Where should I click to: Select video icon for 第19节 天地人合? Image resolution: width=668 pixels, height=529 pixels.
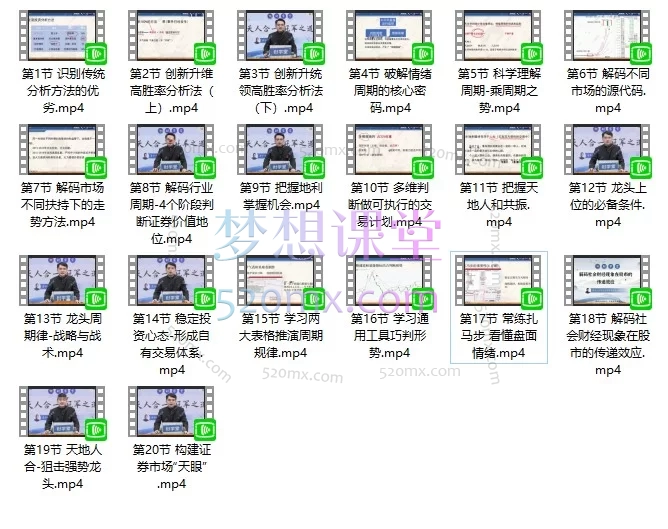pyautogui.click(x=62, y=412)
